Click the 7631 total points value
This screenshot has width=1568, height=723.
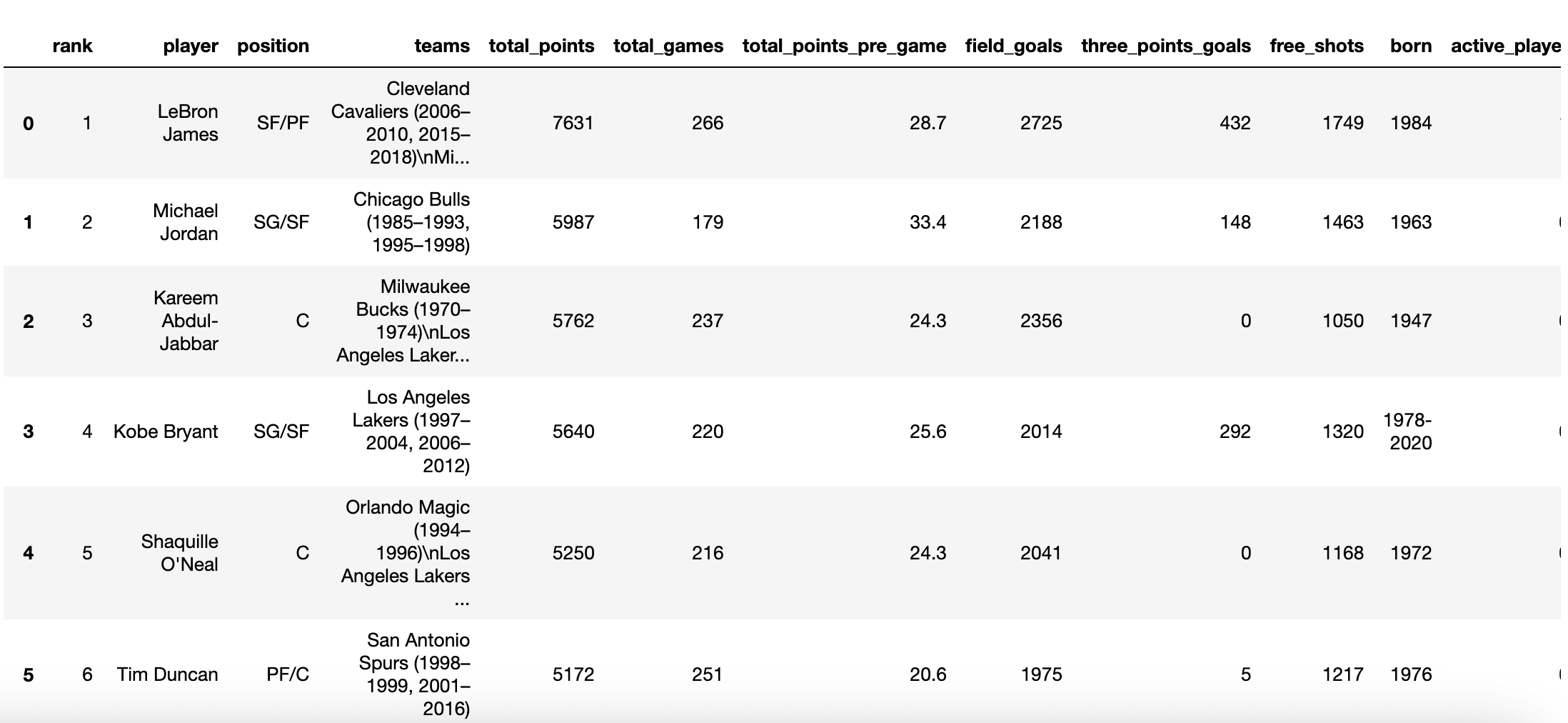point(573,123)
